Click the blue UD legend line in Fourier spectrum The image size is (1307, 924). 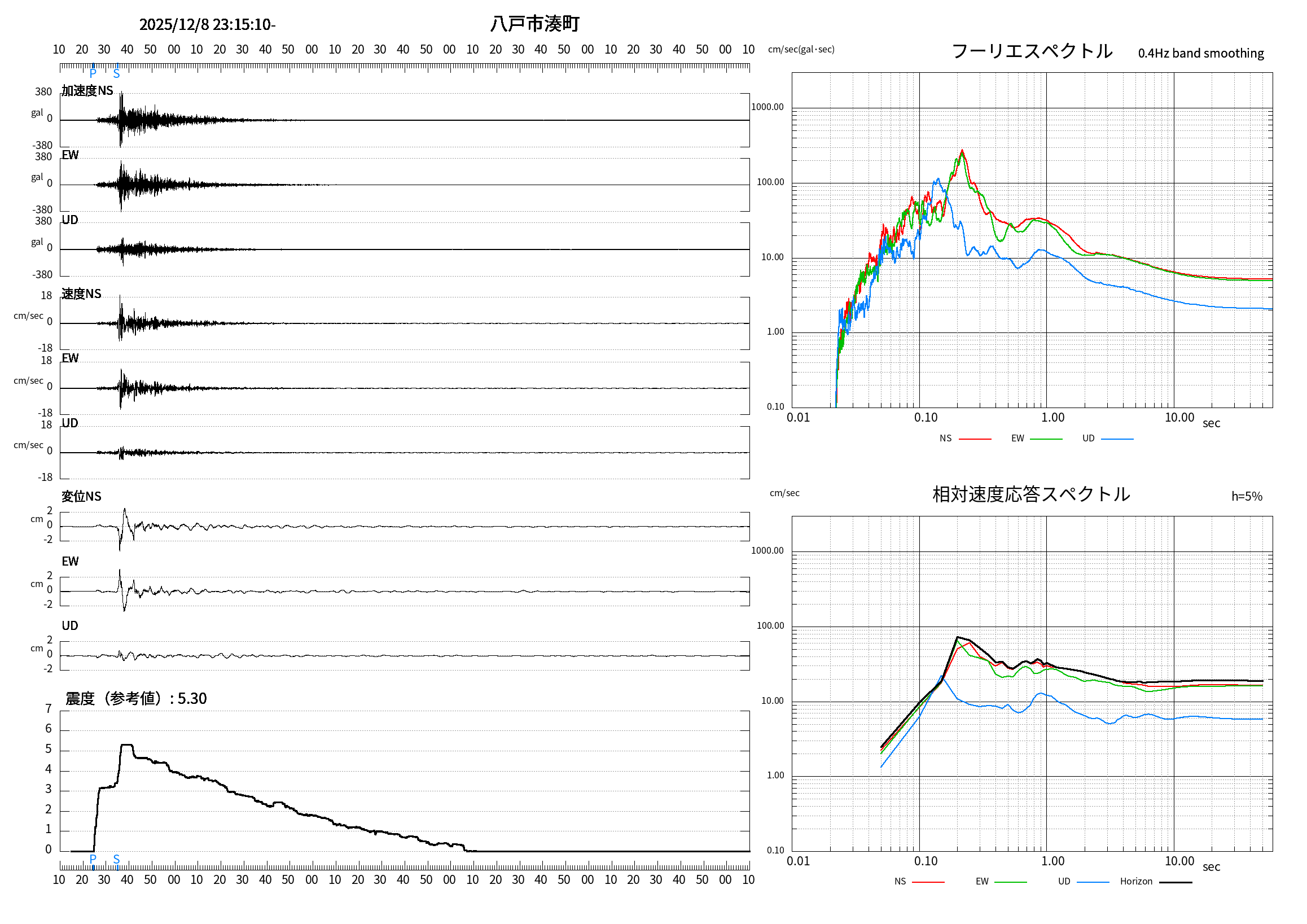pyautogui.click(x=1117, y=439)
